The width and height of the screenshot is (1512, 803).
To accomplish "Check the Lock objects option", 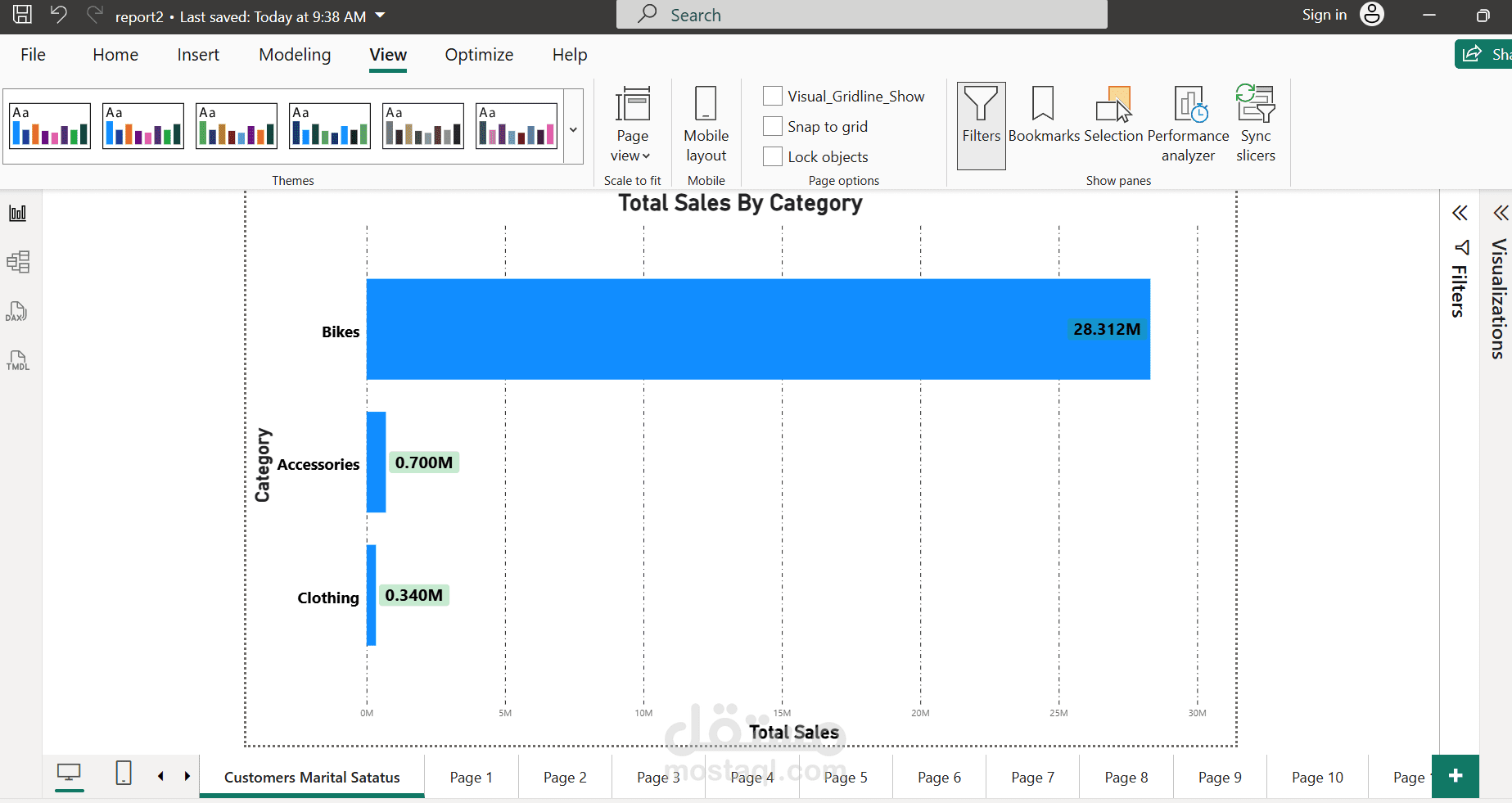I will [x=773, y=156].
